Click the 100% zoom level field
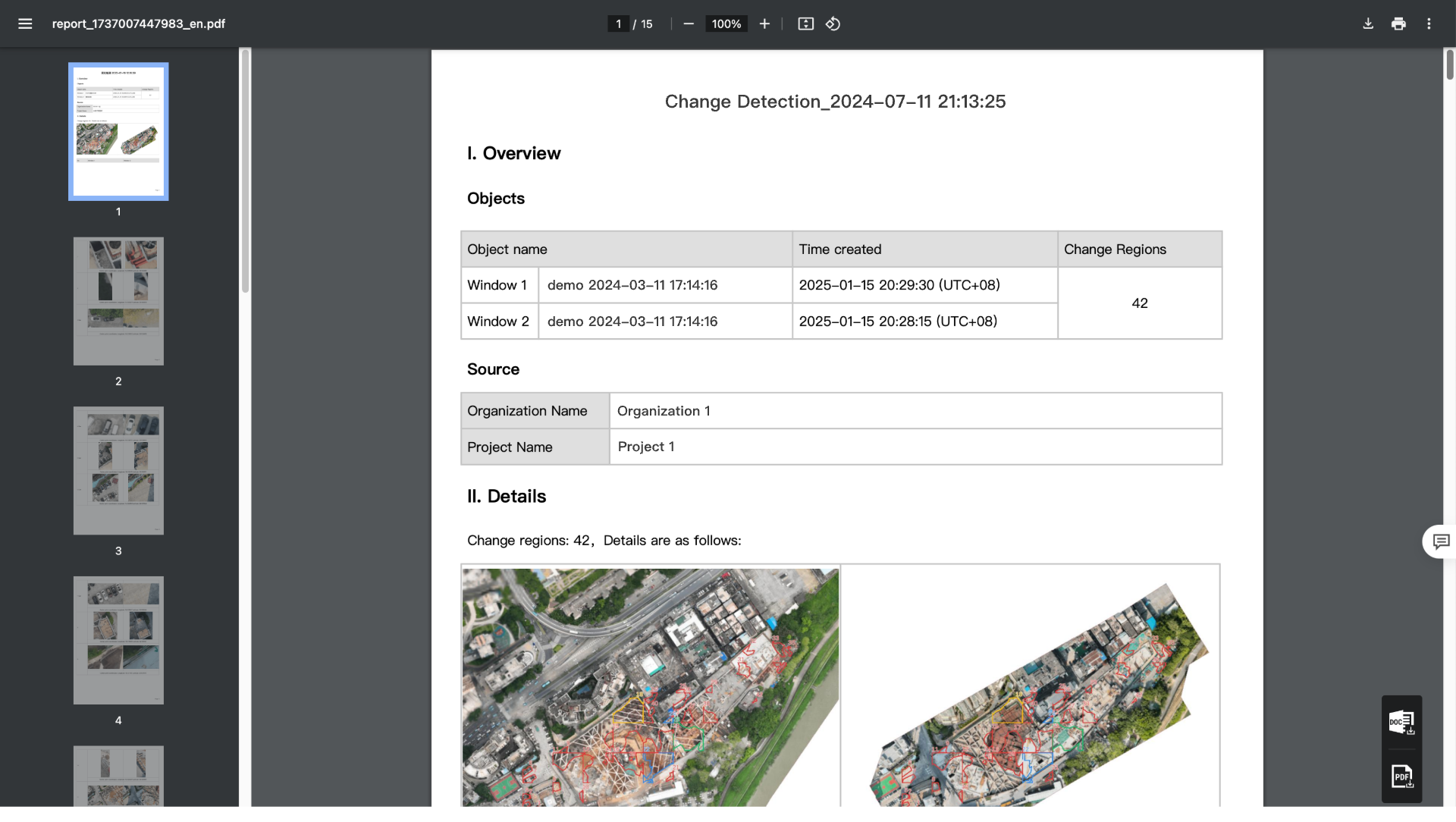Screen dimensions: 1456x822 click(x=726, y=24)
